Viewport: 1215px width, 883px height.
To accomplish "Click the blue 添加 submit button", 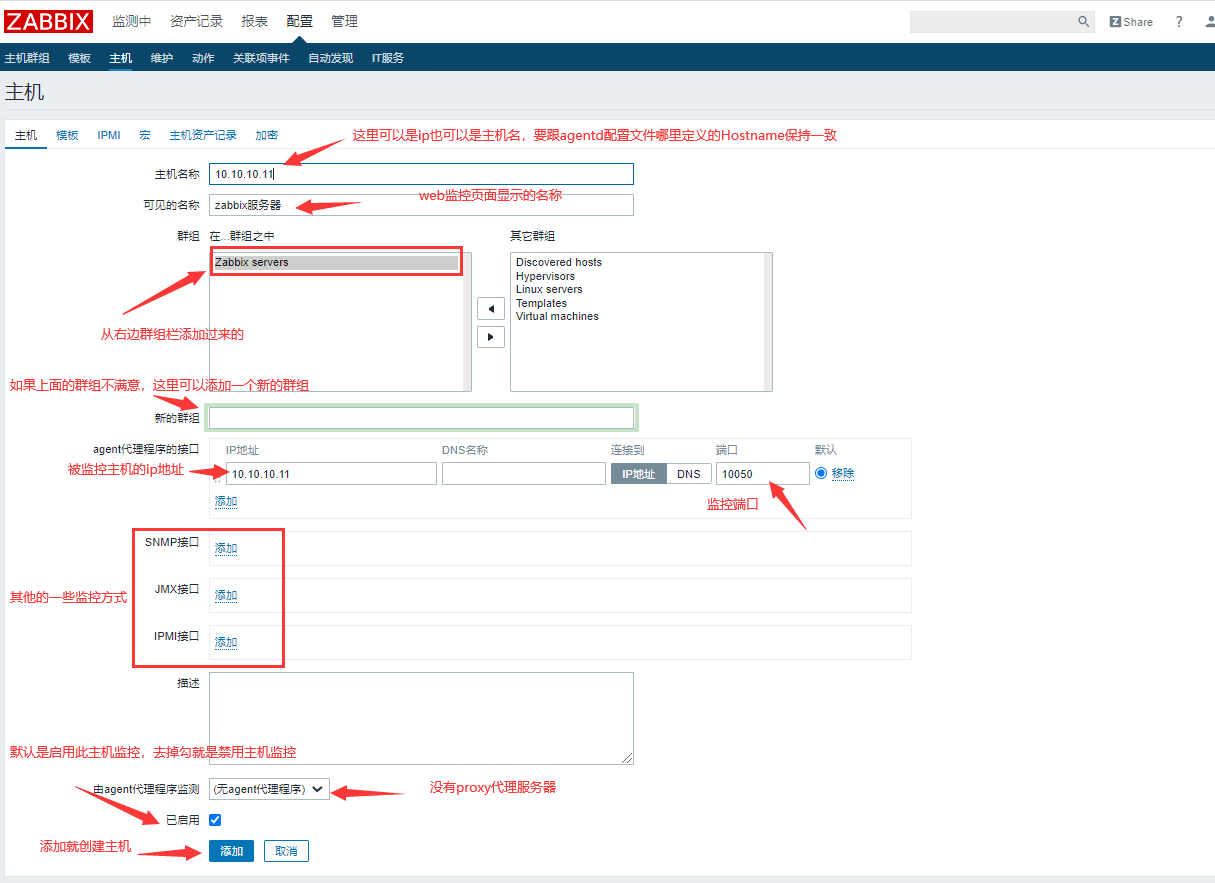I will 231,851.
